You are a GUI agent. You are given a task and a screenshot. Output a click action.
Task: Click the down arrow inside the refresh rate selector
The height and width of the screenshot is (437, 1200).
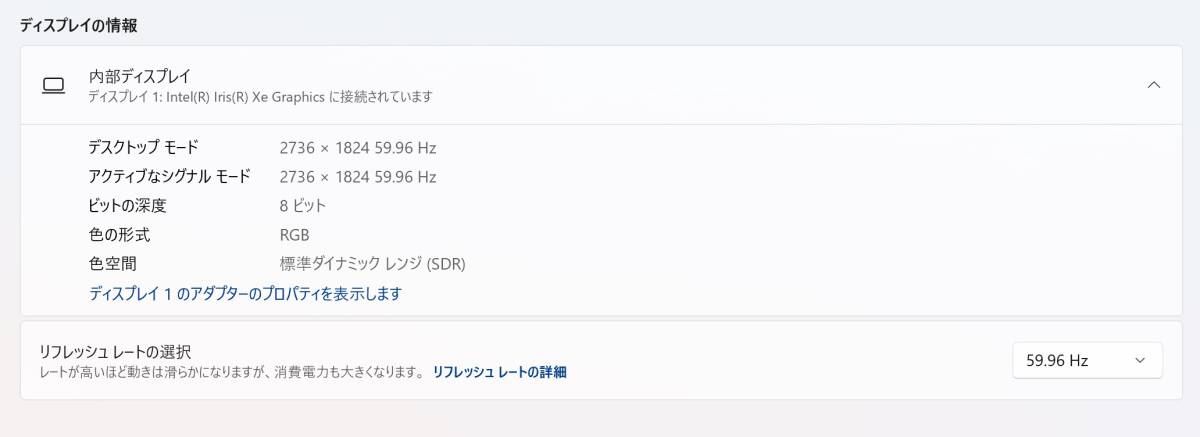click(x=1140, y=361)
